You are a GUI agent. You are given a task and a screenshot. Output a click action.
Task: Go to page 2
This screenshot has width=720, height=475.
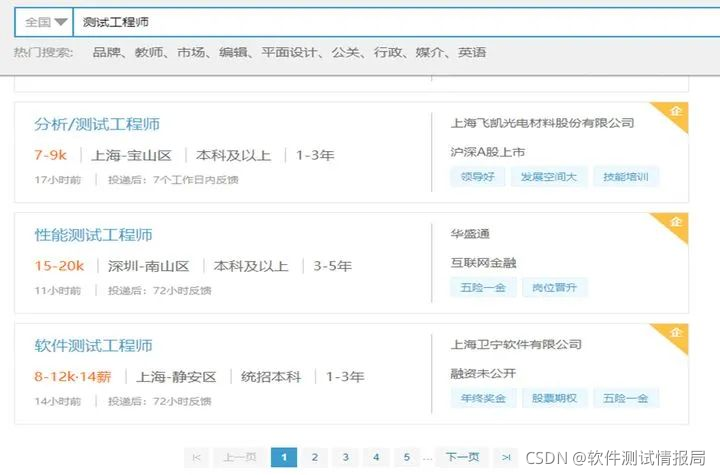pos(315,458)
